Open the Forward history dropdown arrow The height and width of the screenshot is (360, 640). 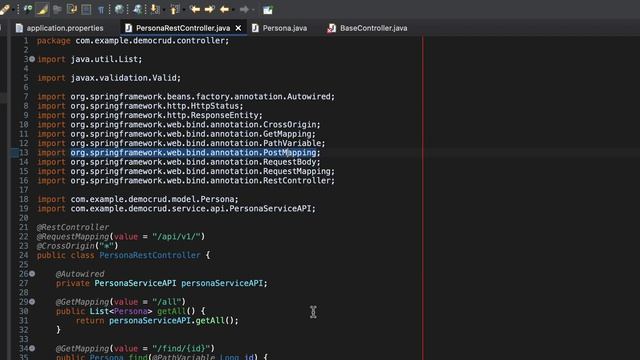[x=253, y=10]
